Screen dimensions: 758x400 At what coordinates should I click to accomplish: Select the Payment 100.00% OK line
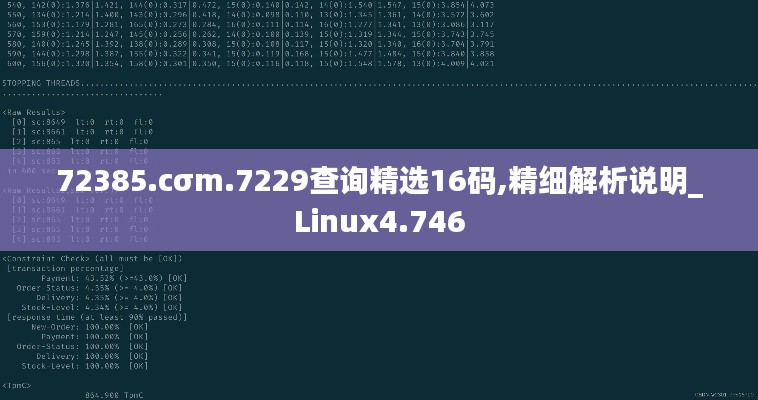click(95, 337)
